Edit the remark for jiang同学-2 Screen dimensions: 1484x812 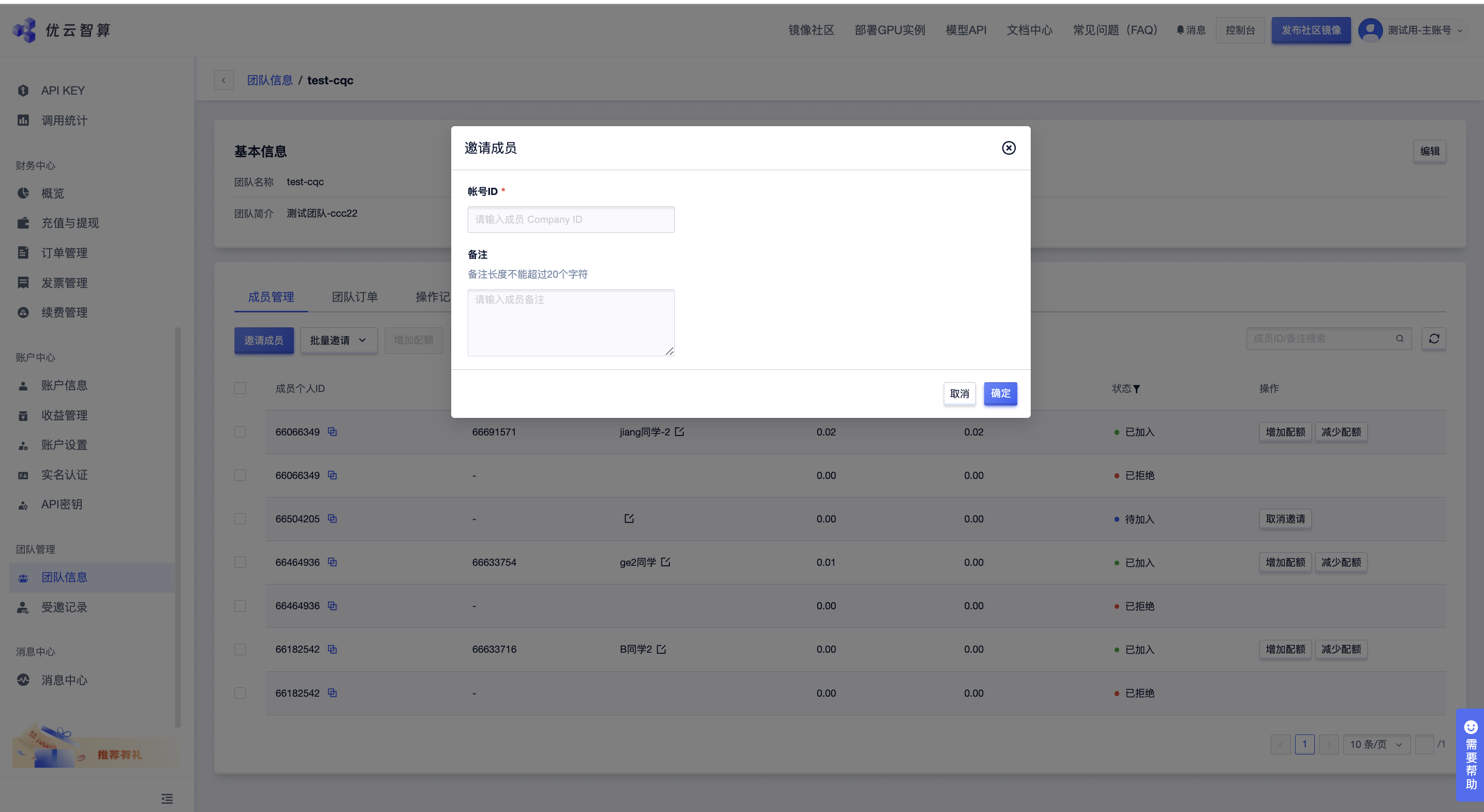click(x=680, y=431)
